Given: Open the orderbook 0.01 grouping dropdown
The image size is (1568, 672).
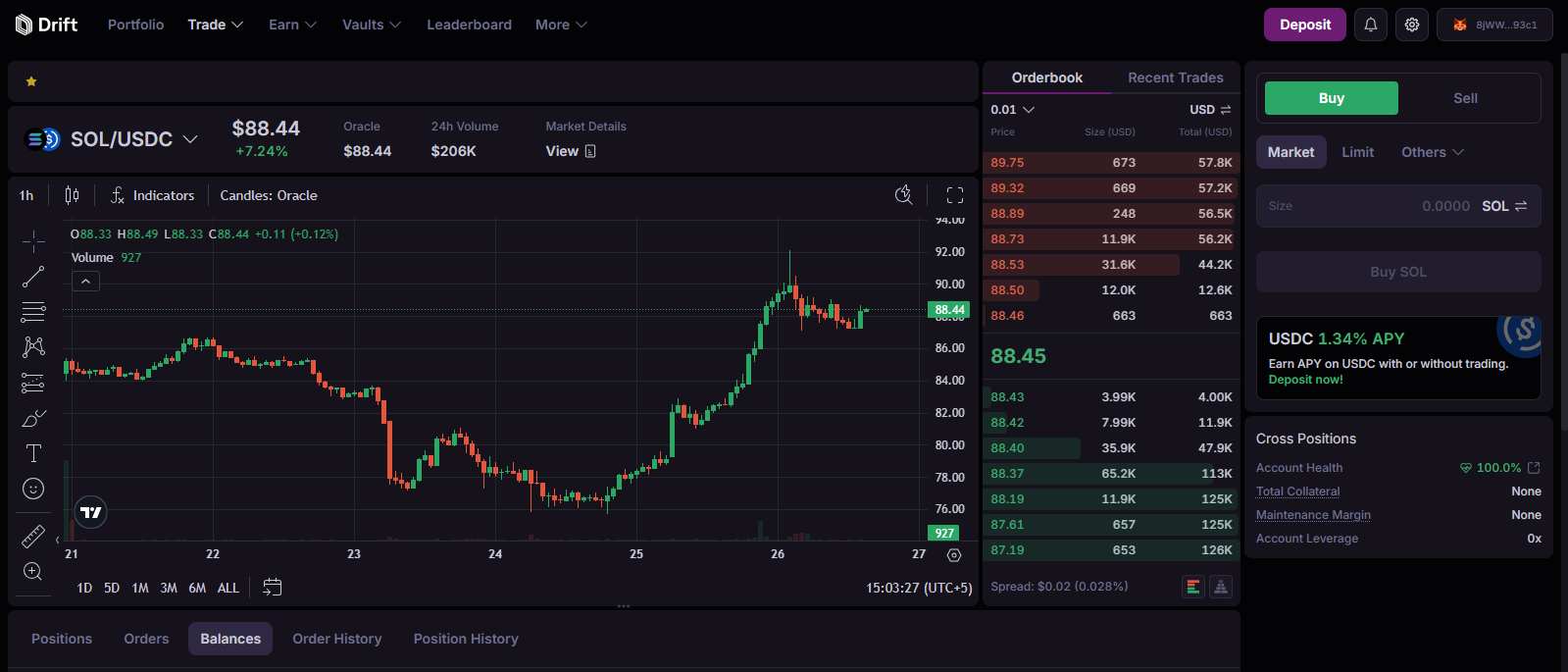Looking at the screenshot, I should [x=1012, y=110].
